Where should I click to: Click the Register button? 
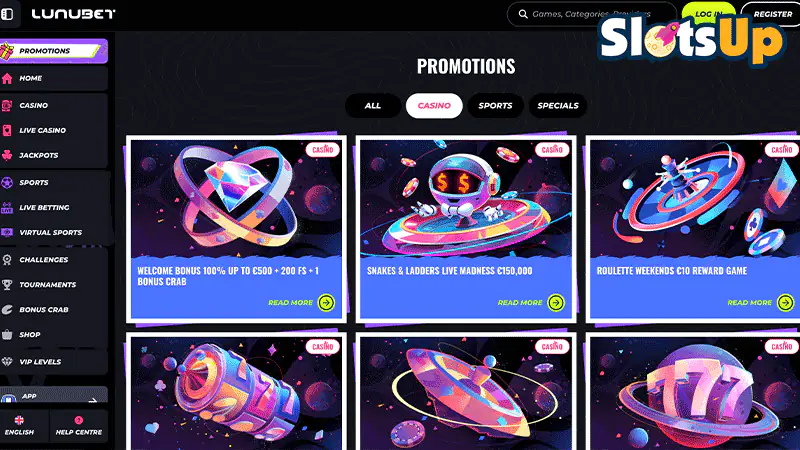[772, 14]
